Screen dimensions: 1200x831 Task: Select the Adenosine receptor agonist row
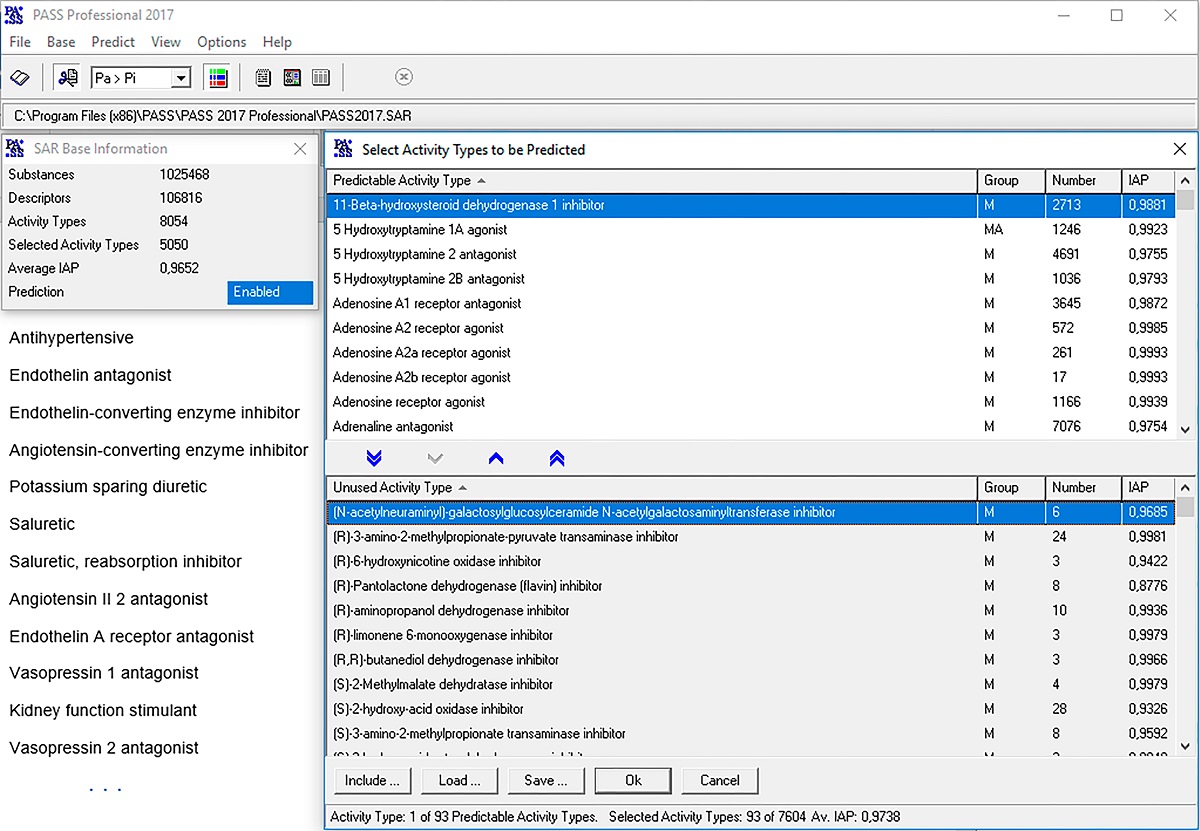point(751,402)
